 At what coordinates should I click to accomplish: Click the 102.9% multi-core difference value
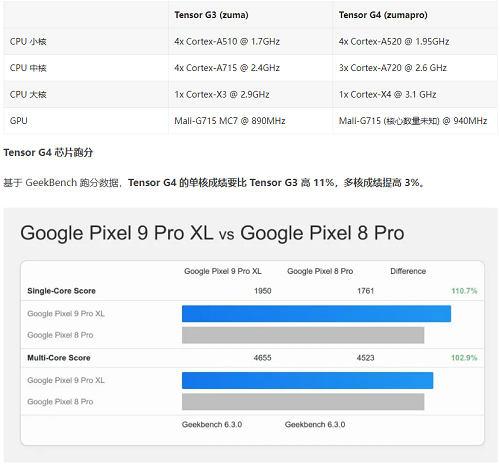coord(464,358)
